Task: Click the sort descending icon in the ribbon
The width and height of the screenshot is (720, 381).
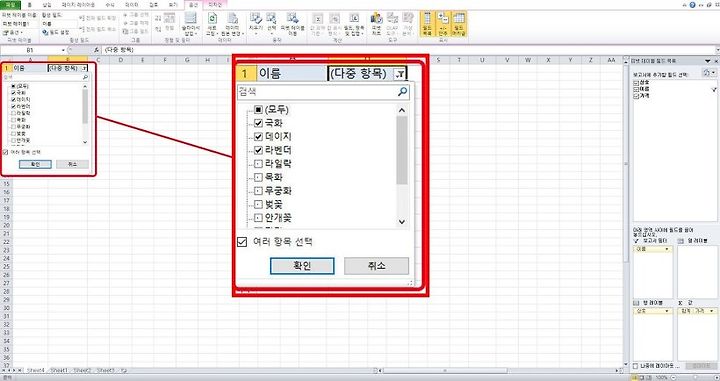Action: click(158, 28)
